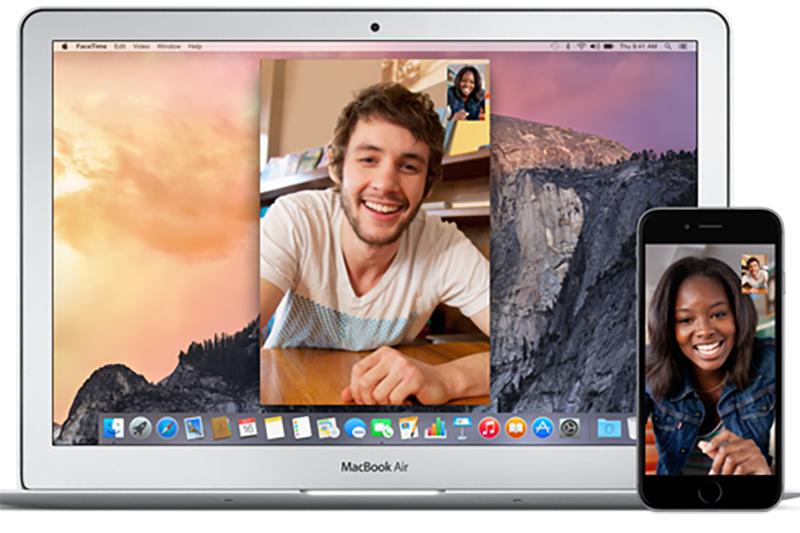Open System Preferences gear in dock

(x=569, y=428)
